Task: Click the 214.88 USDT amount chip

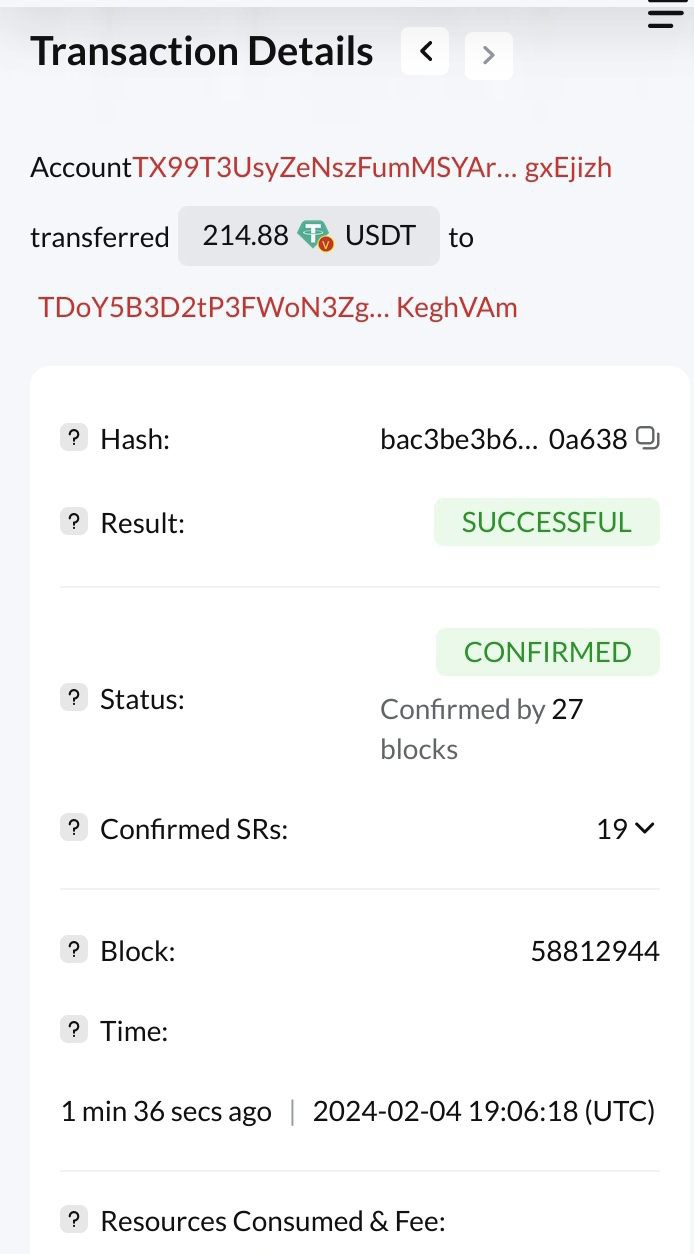Action: 308,236
